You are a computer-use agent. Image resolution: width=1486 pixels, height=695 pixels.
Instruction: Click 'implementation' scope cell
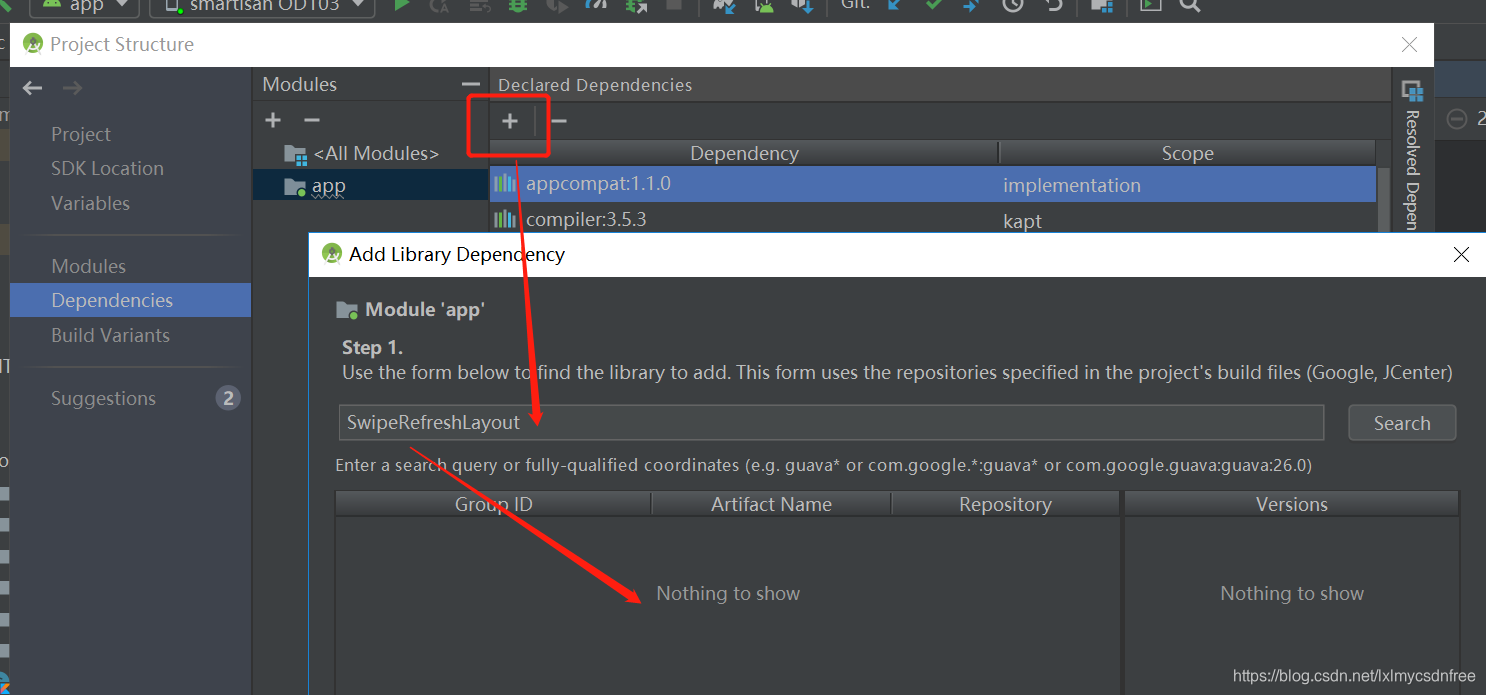(1072, 185)
